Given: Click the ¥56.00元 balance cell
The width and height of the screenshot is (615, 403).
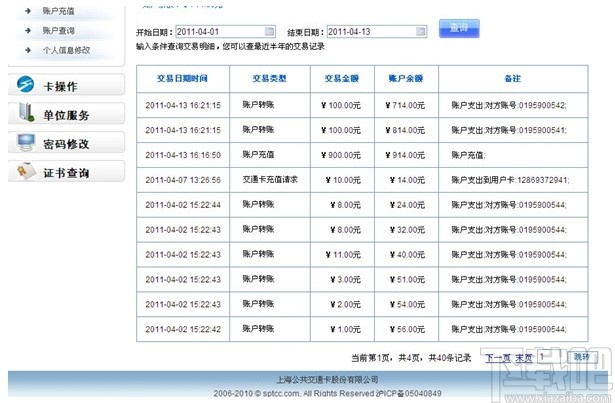Looking at the screenshot, I should pos(408,329).
